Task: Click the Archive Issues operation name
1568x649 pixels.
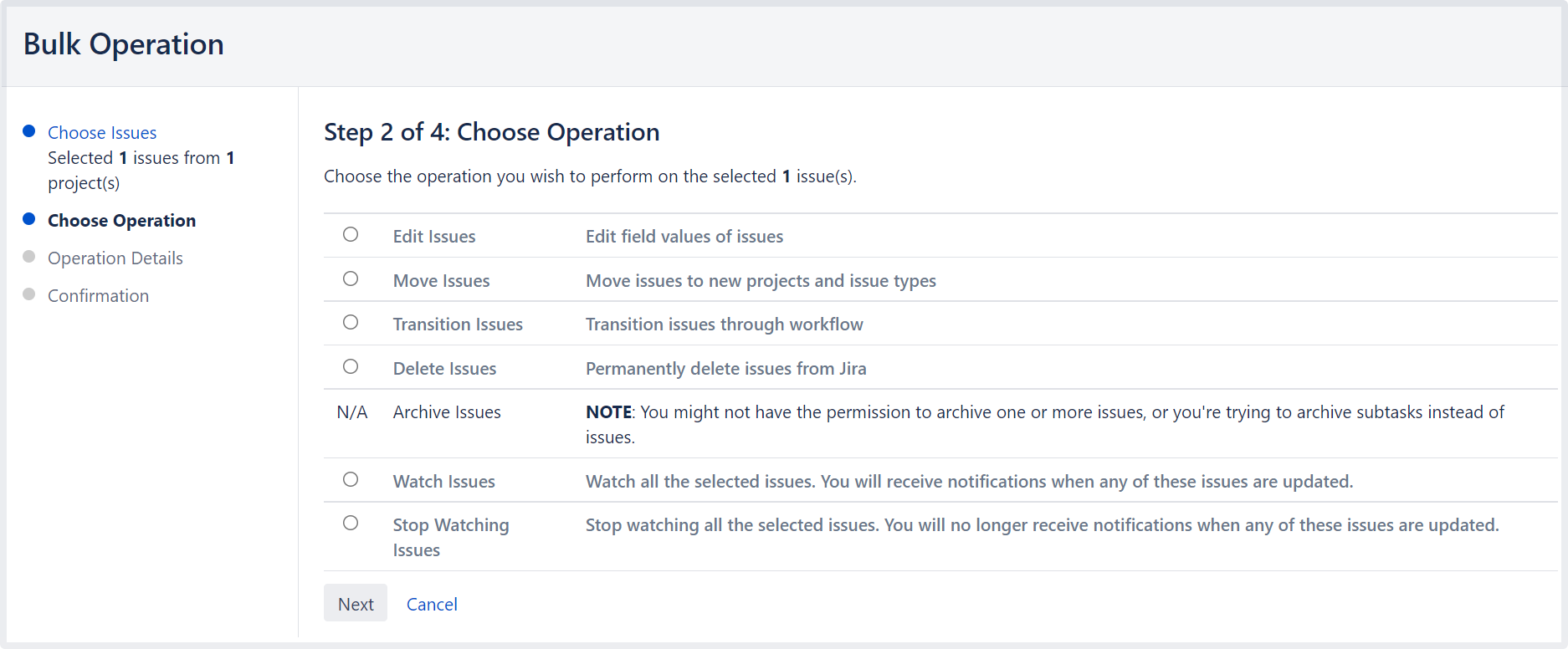Action: (447, 412)
